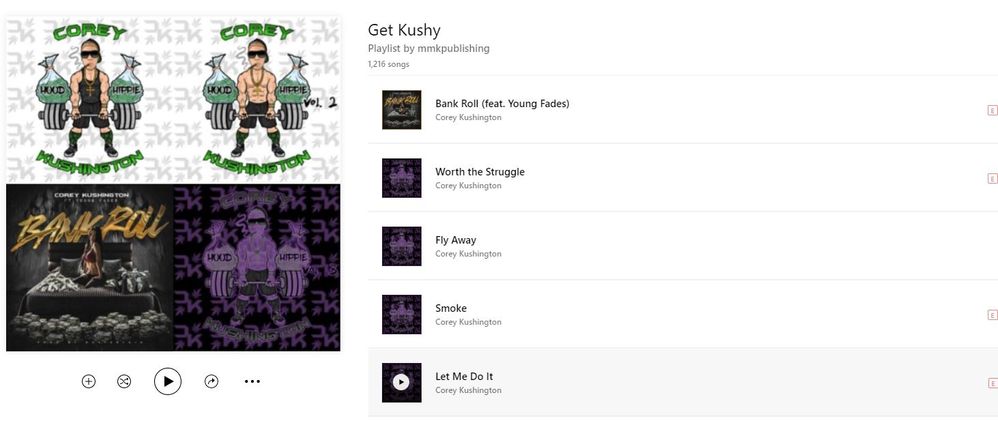
Task: Play the Get Kushy playlist
Action: tap(167, 382)
